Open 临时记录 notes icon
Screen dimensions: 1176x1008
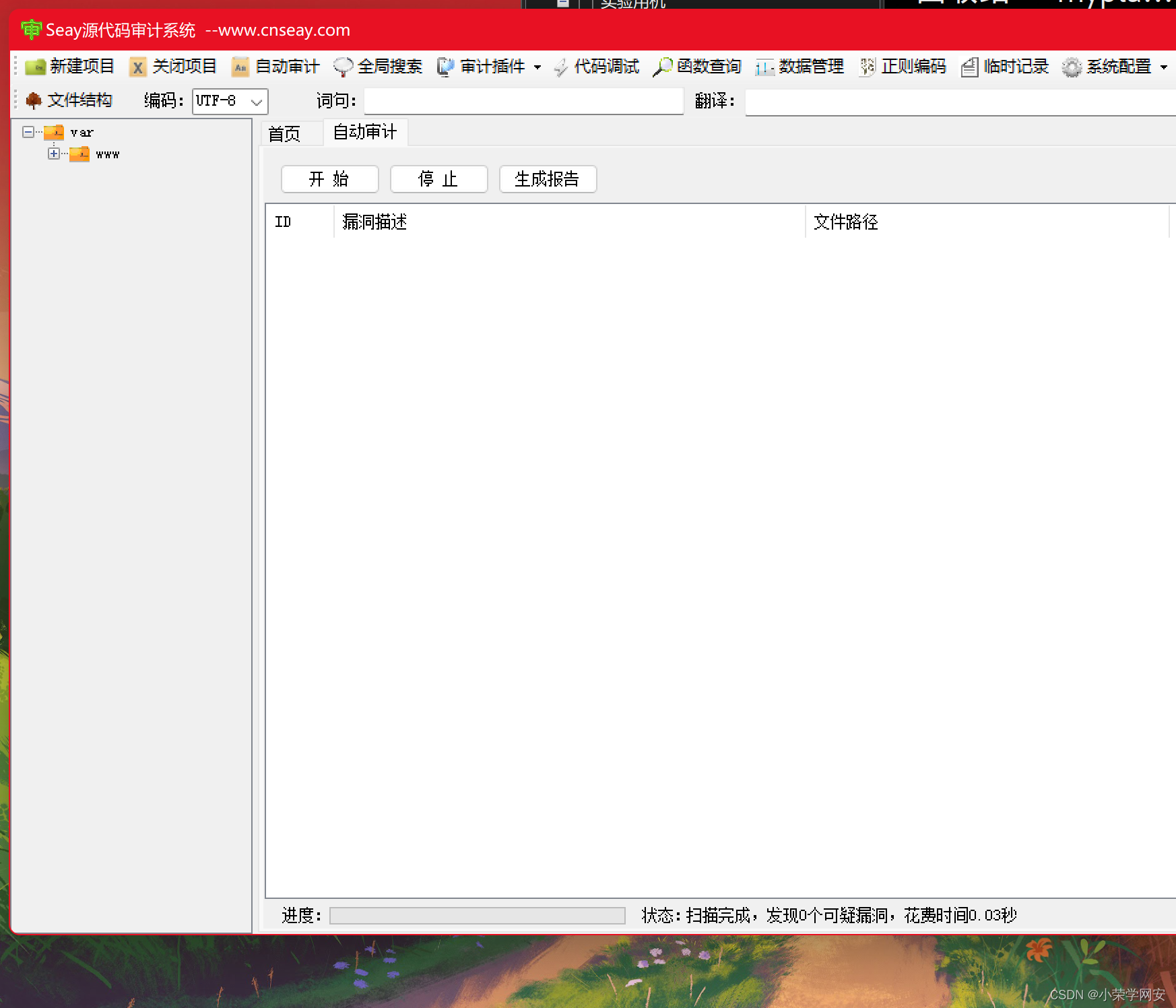click(x=970, y=67)
